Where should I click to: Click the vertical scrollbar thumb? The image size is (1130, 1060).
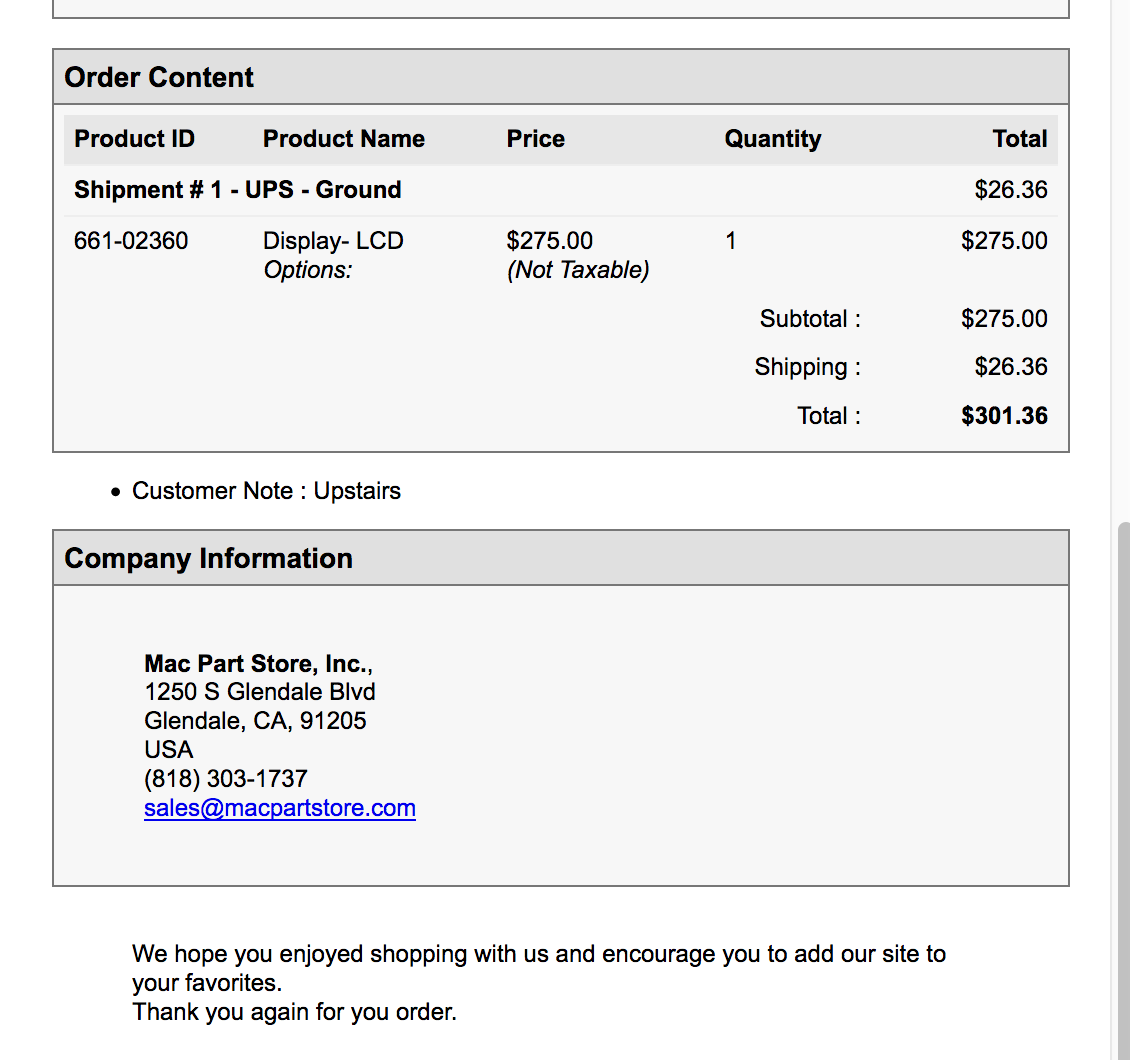pyautogui.click(x=1124, y=790)
